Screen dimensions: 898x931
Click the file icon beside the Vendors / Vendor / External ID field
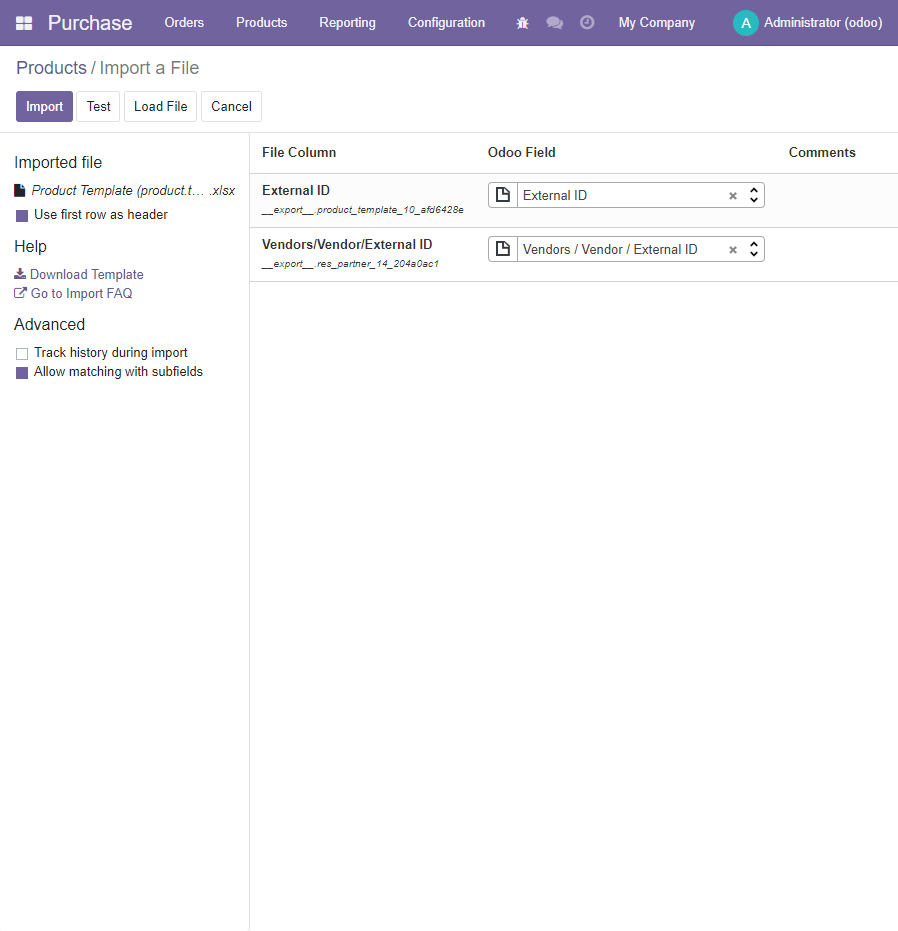[503, 249]
